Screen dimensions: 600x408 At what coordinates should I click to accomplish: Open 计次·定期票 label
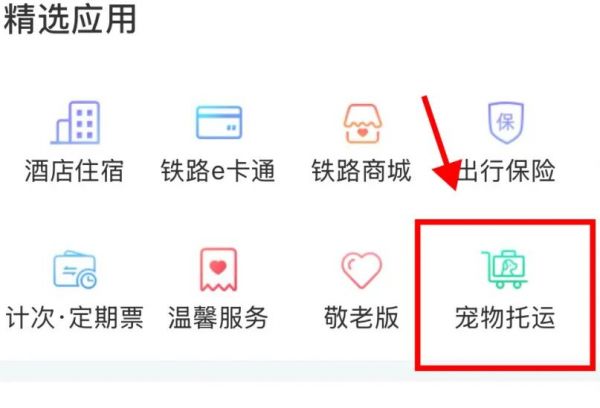point(75,317)
